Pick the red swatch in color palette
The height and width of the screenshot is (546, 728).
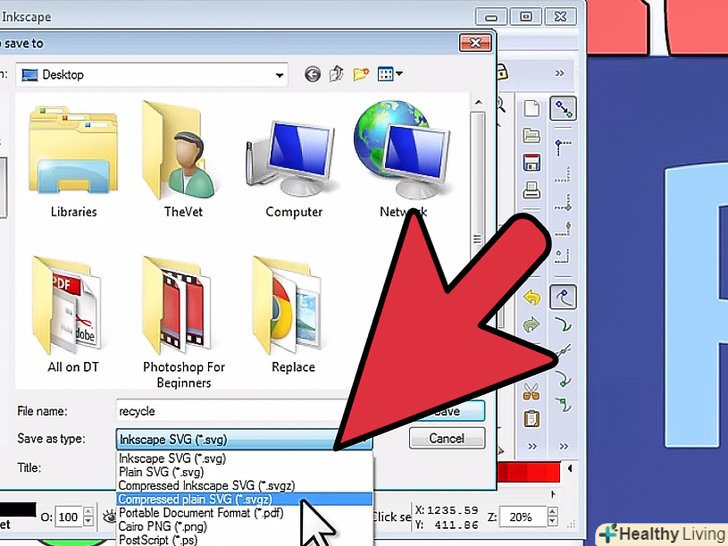click(x=529, y=472)
